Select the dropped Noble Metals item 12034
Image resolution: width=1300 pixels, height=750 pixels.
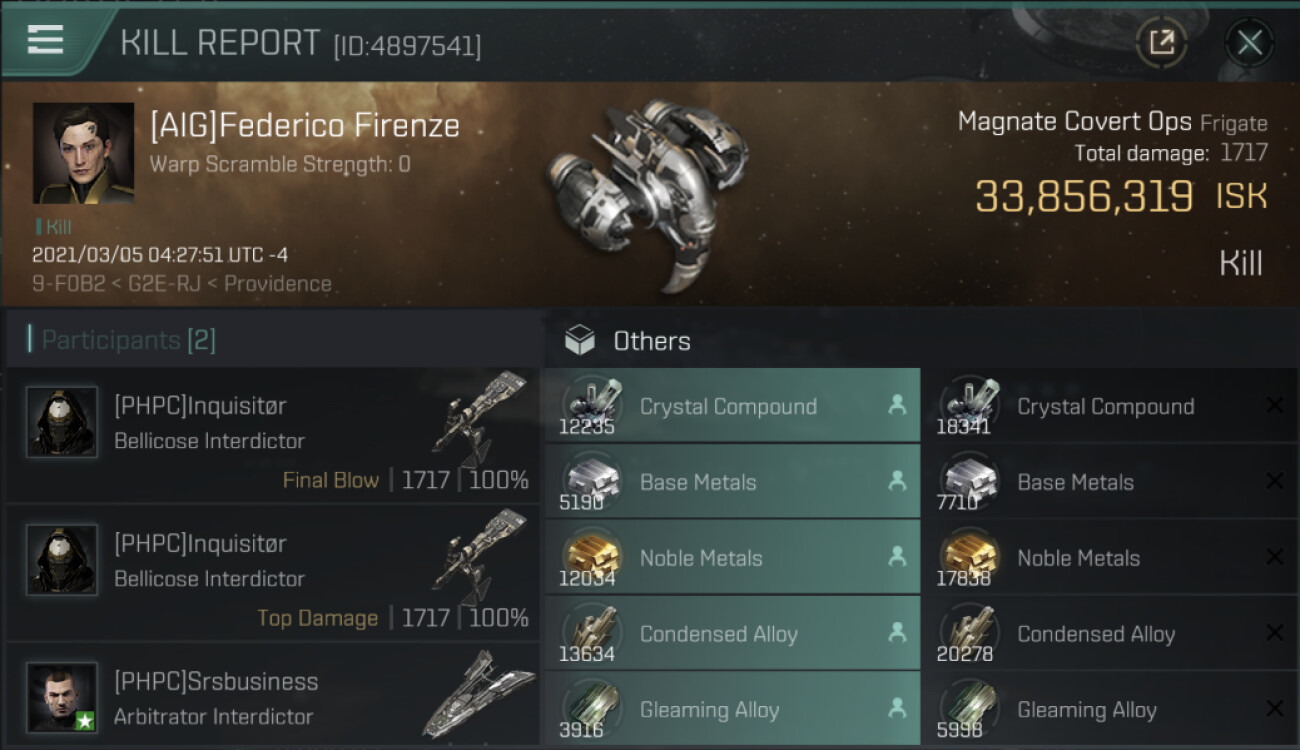coord(732,558)
